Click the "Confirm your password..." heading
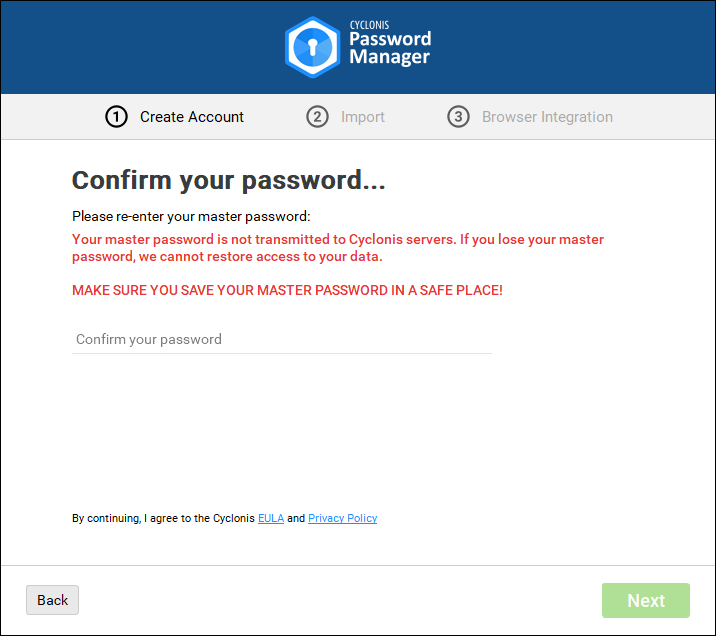 coord(229,180)
